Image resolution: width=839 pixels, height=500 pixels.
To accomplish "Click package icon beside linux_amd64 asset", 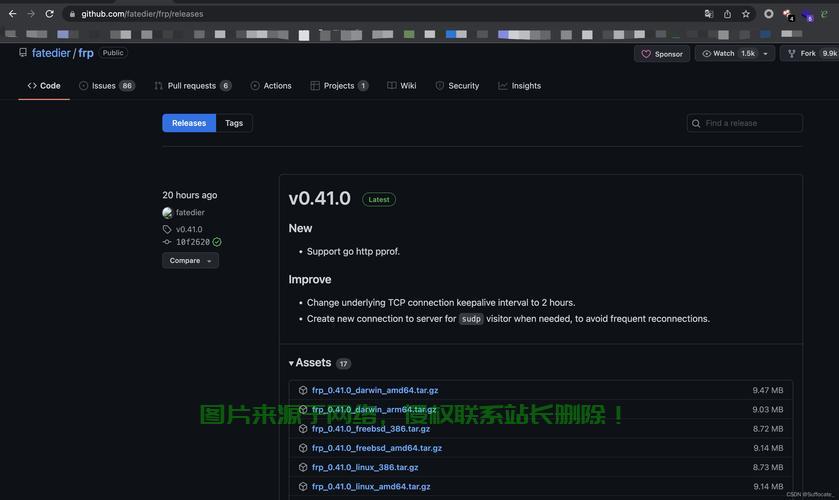I will (x=303, y=487).
